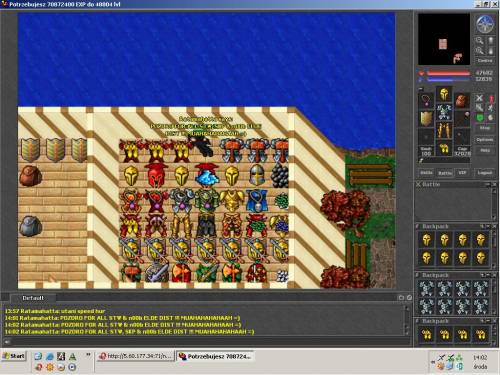This screenshot has height=375, width=500.
Task: Open the Start menu in the taskbar
Action: 14,356
